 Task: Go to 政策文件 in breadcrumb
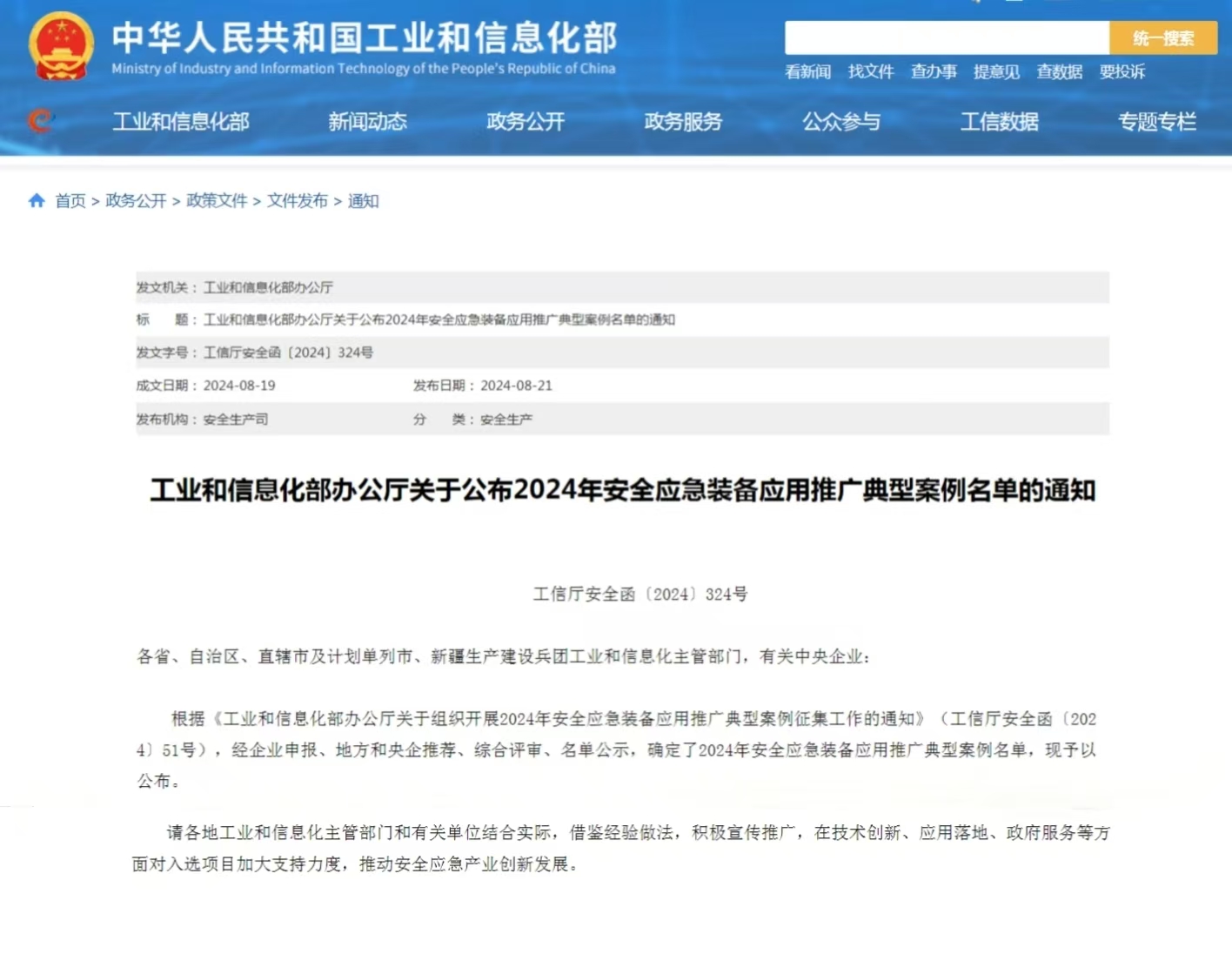click(x=217, y=201)
